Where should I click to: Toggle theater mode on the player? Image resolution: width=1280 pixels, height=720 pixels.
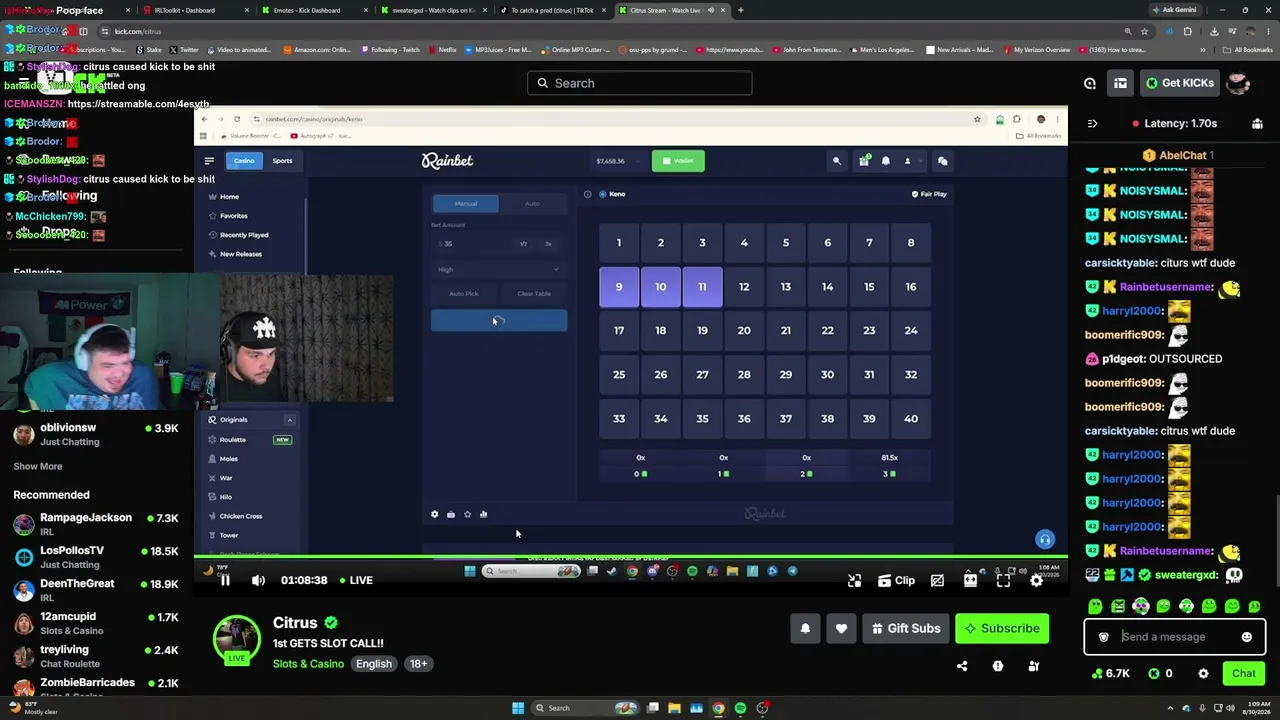pos(970,580)
